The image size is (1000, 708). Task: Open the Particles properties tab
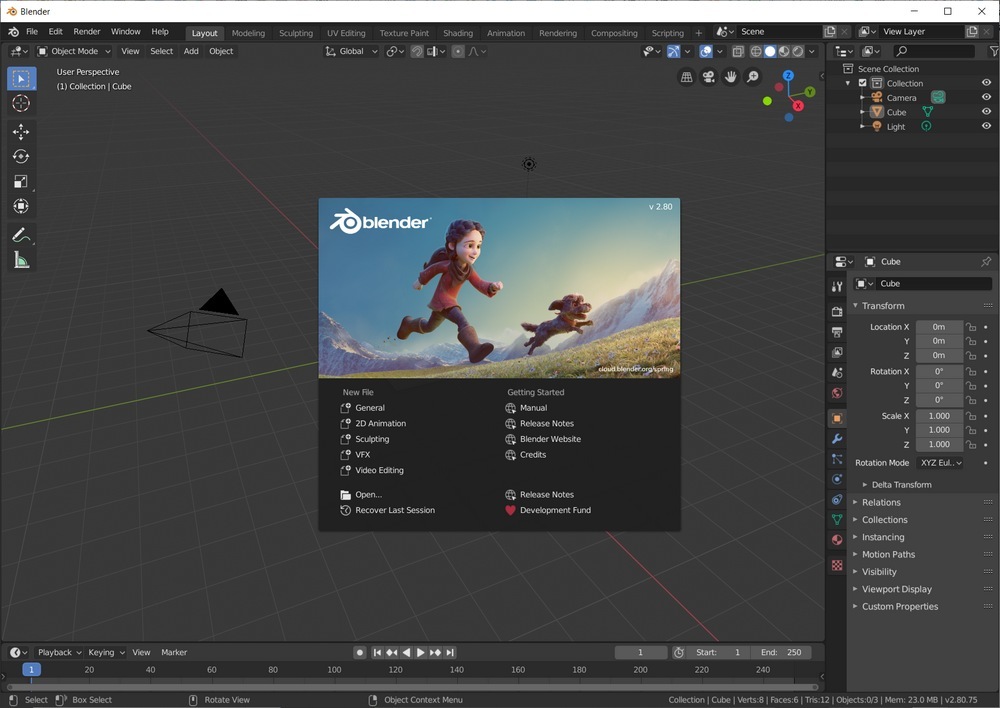click(837, 459)
